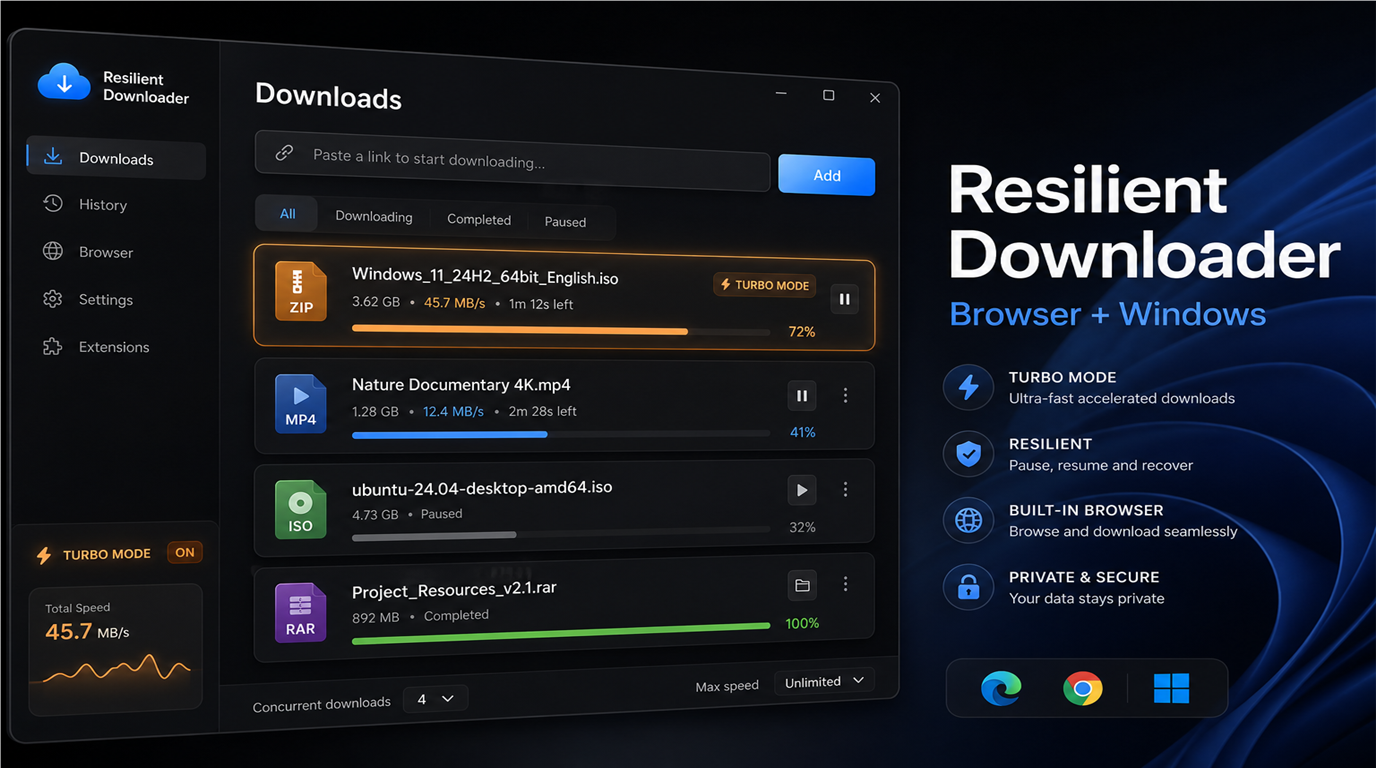Click the Turbo Mode lightning feature icon
The image size is (1376, 768).
point(968,388)
